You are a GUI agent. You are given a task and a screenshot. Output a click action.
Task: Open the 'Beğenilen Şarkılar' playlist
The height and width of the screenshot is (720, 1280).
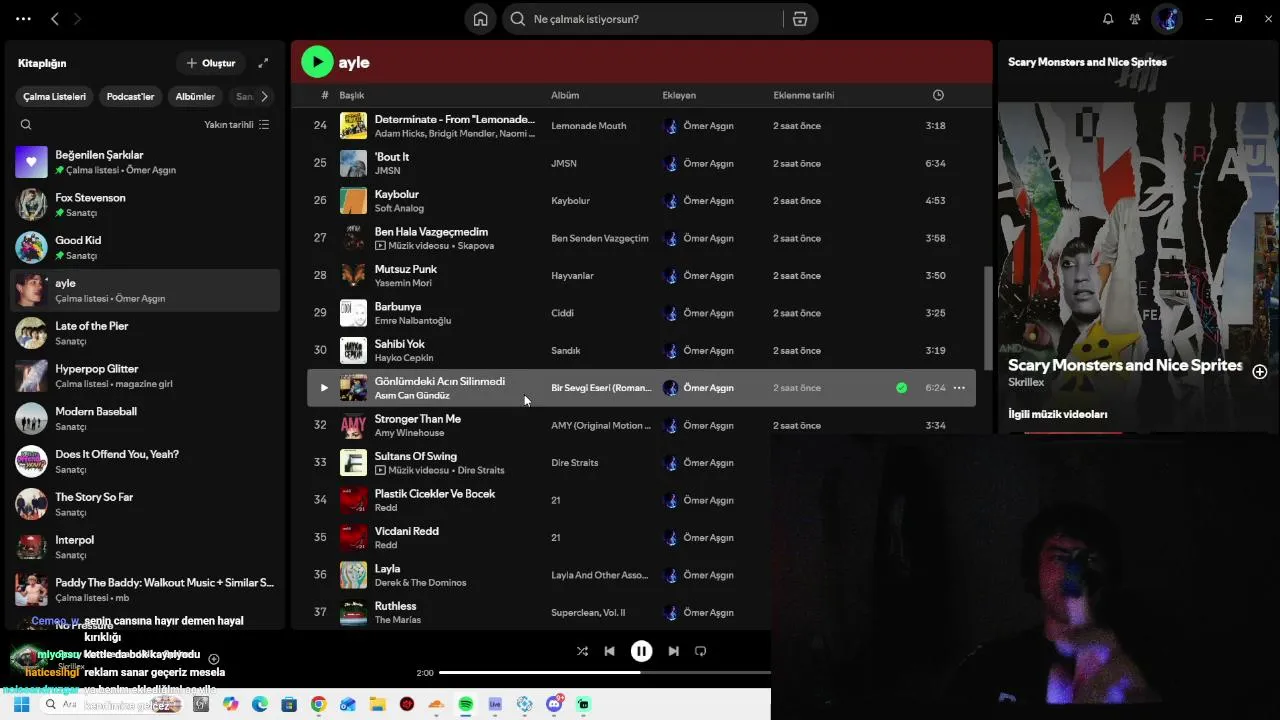pos(145,162)
